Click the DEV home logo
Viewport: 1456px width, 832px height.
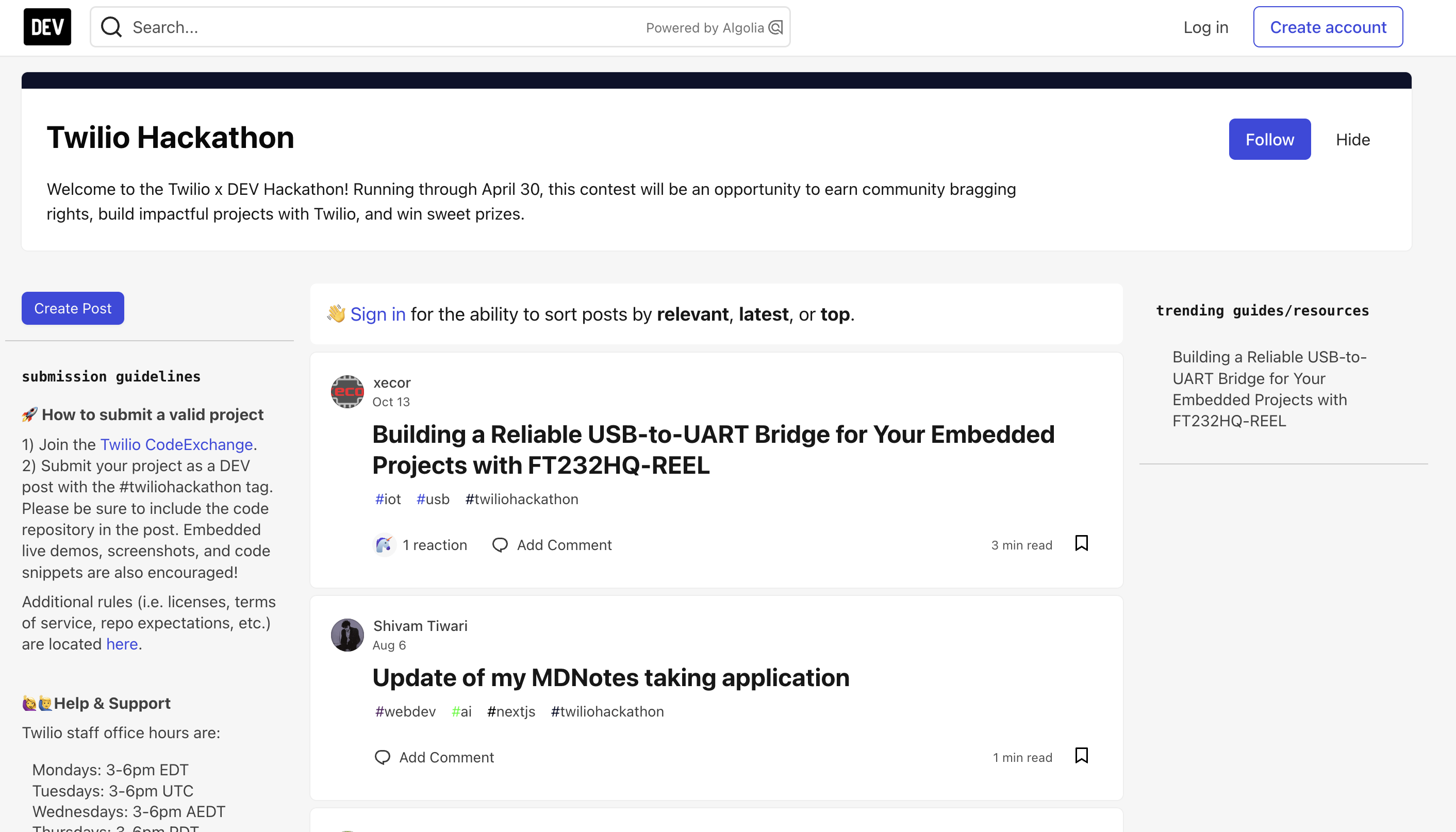(47, 26)
